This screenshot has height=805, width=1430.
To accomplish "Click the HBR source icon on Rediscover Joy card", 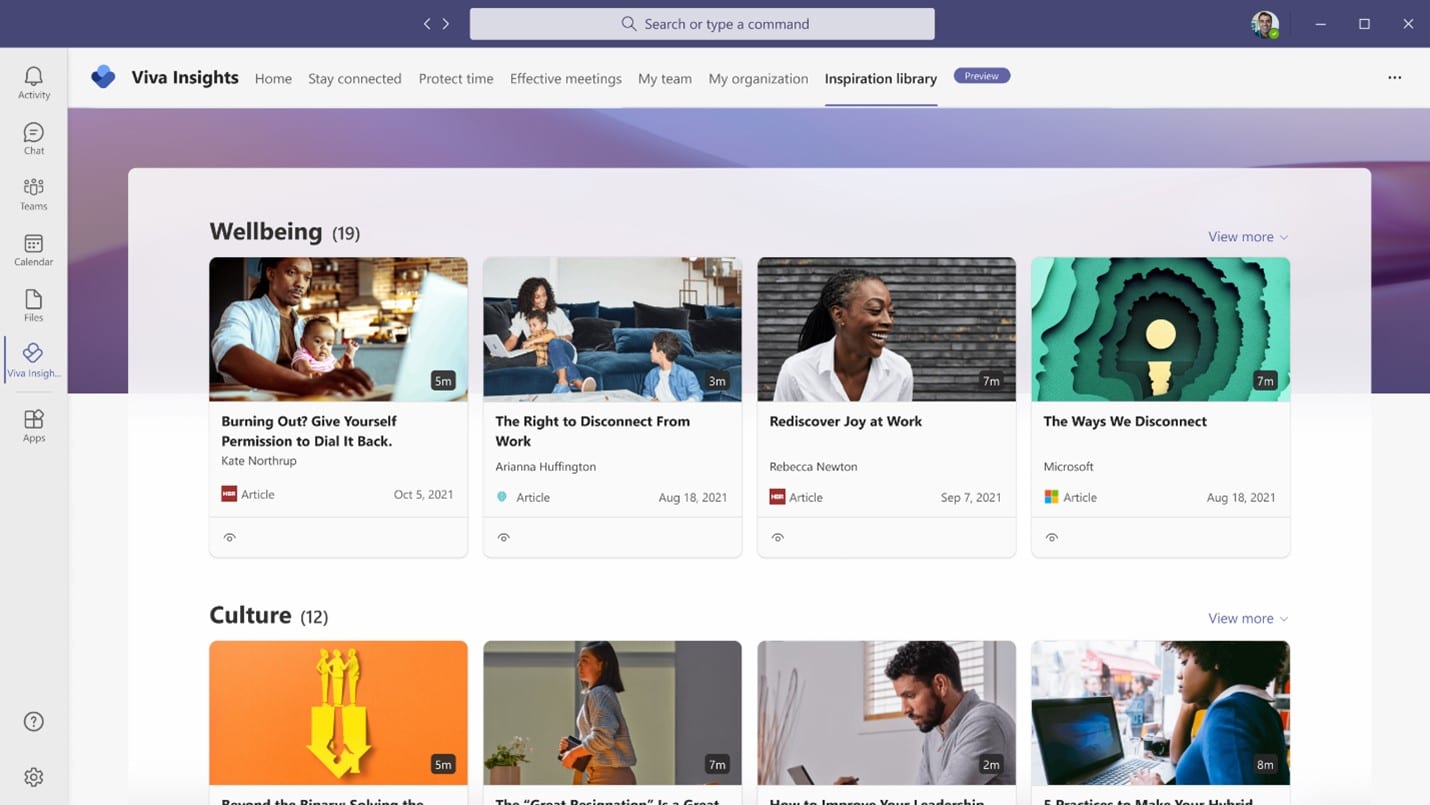I will pos(777,497).
